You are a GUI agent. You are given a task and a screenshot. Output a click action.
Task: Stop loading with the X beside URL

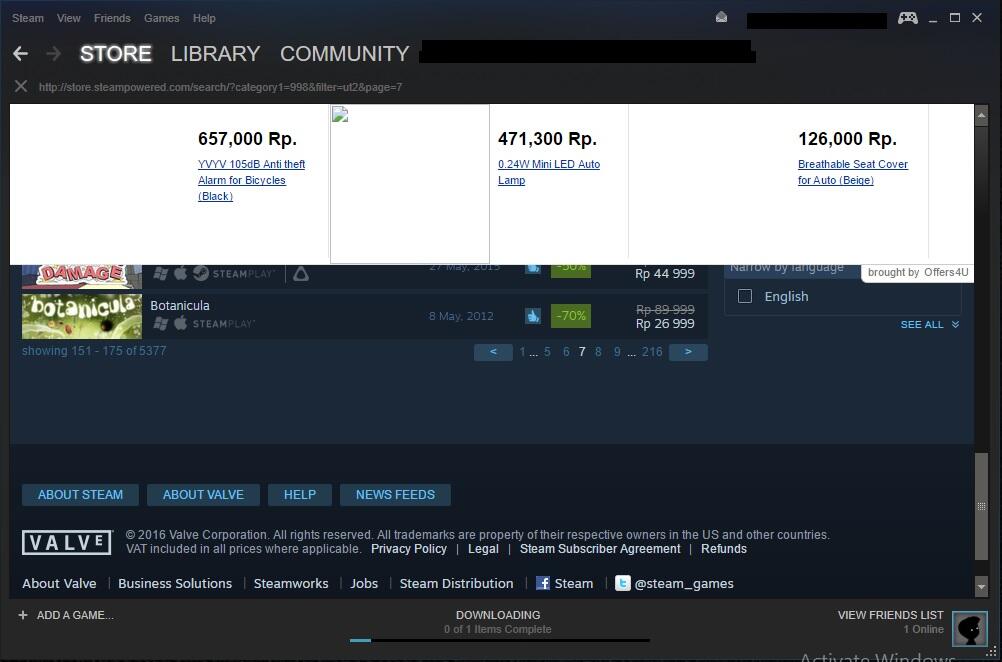(x=21, y=86)
